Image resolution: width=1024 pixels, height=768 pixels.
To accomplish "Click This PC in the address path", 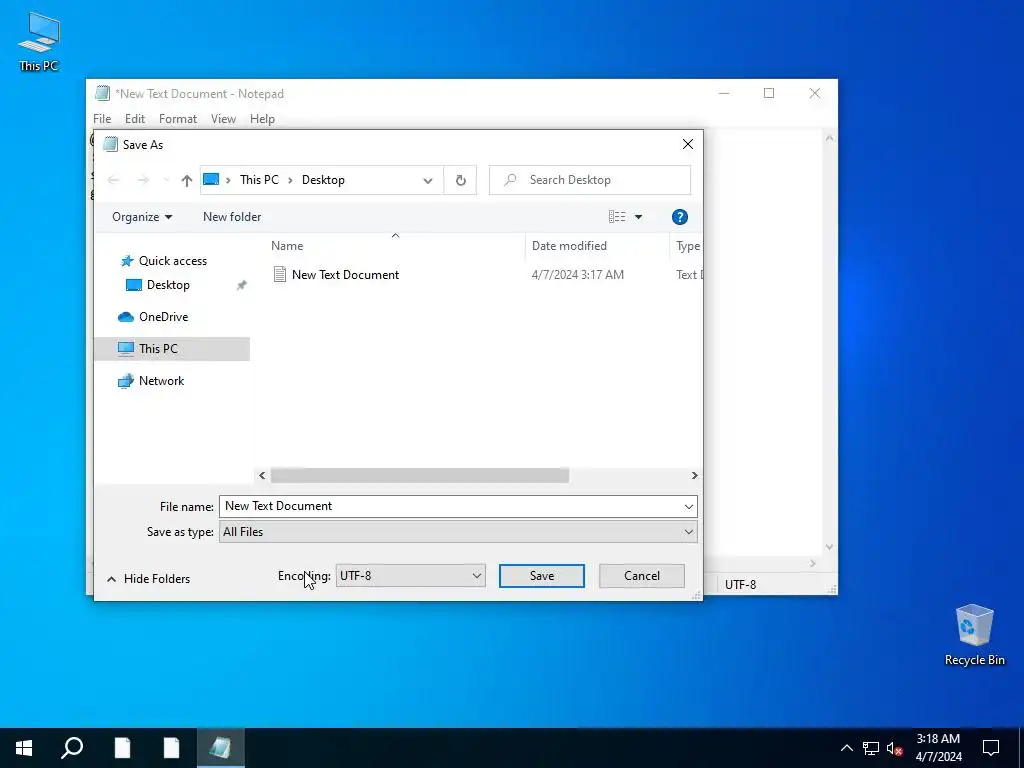I will tap(259, 180).
